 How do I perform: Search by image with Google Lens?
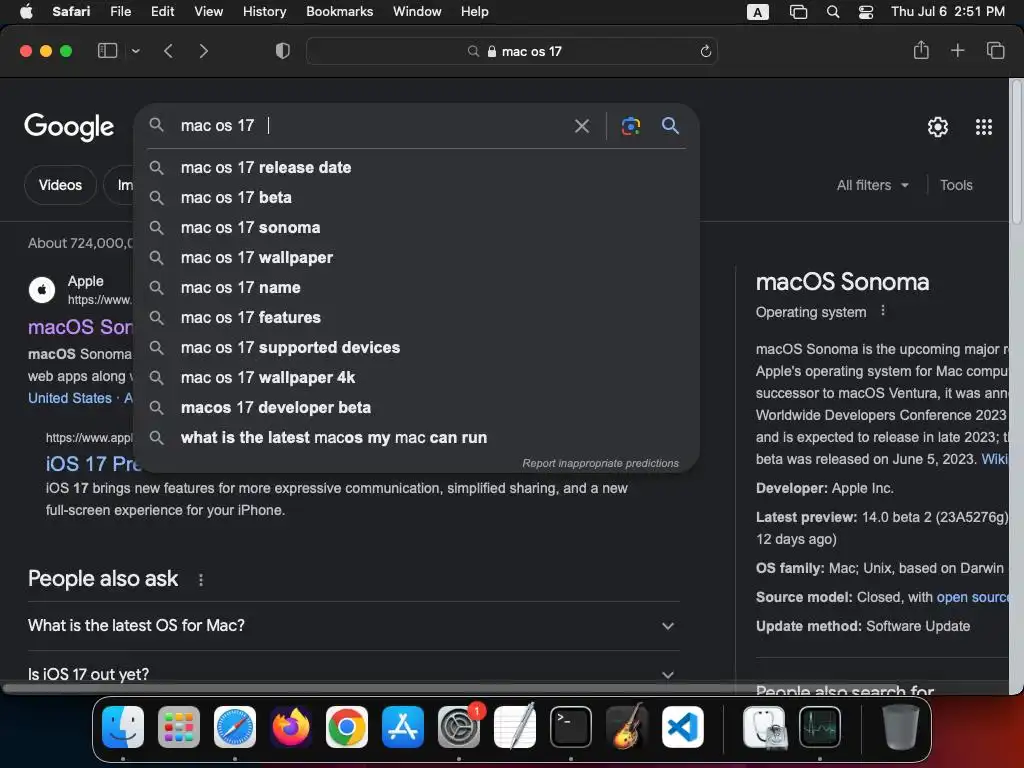(631, 126)
